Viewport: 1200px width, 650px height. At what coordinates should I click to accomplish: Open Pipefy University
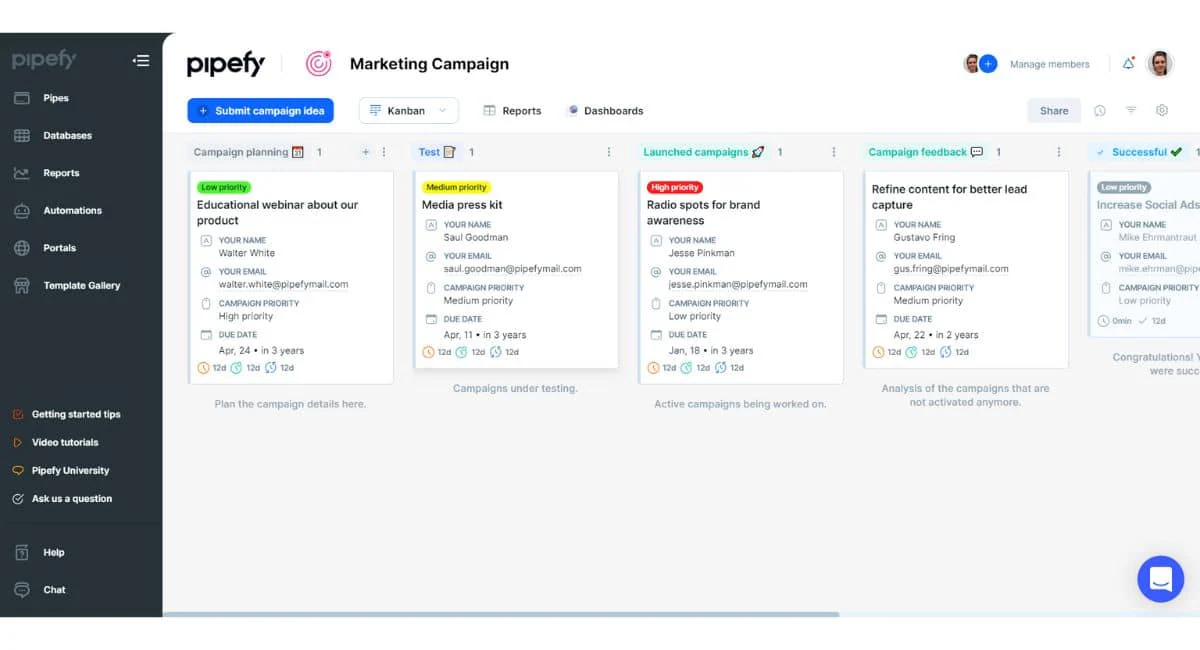[70, 470]
